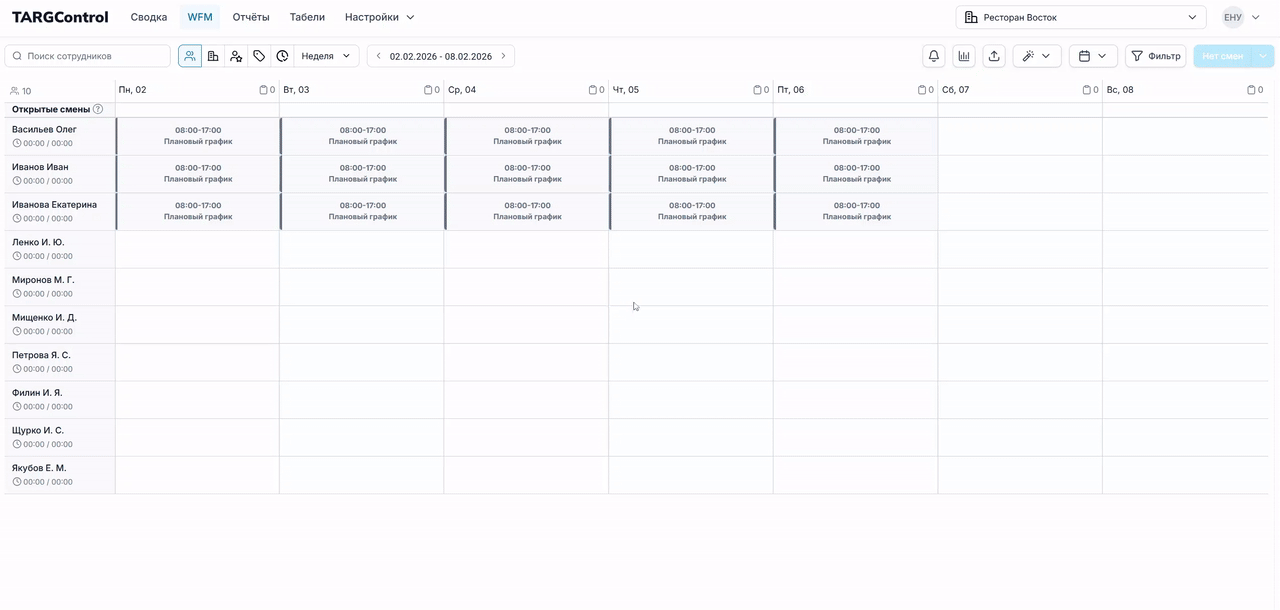Screen dimensions: 1280x610
Task: Click the Фильтр button
Action: click(x=1155, y=56)
